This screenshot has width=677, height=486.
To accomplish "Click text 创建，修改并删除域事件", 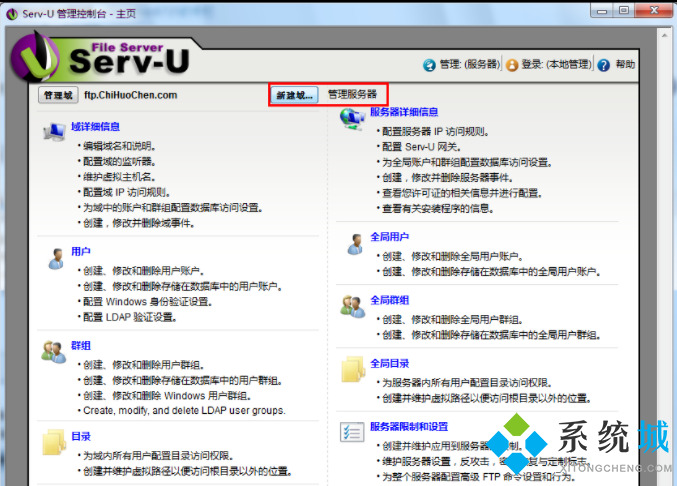I will tap(139, 223).
